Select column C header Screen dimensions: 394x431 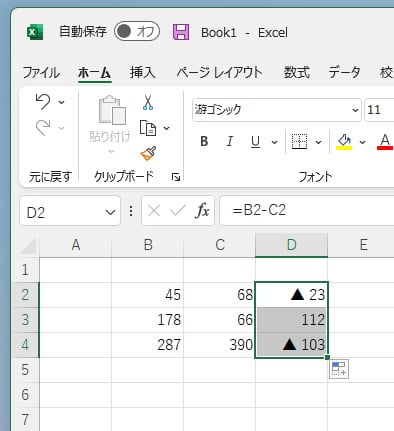(220, 245)
